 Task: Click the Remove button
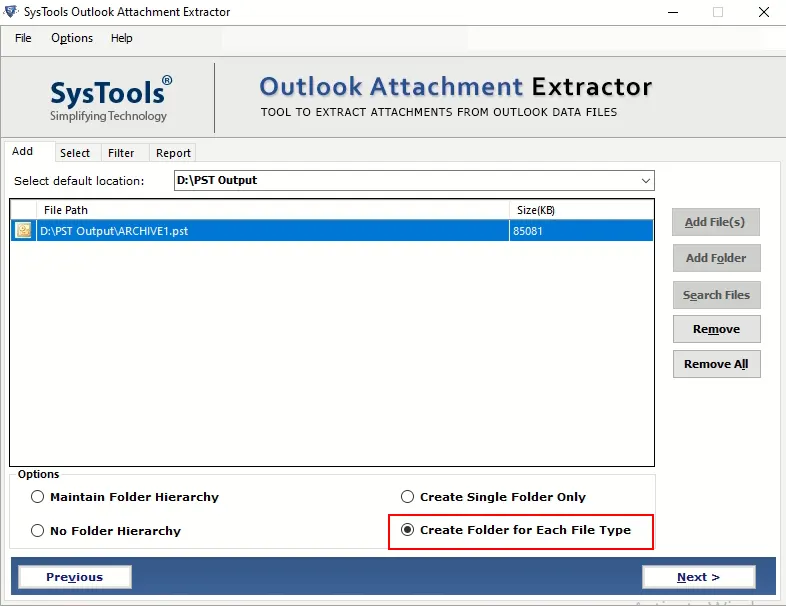(716, 329)
